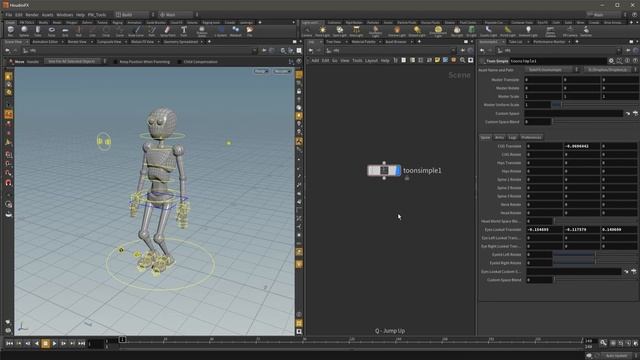Select the Font shelf tool
The width and height of the screenshot is (640, 360).
point(184,31)
